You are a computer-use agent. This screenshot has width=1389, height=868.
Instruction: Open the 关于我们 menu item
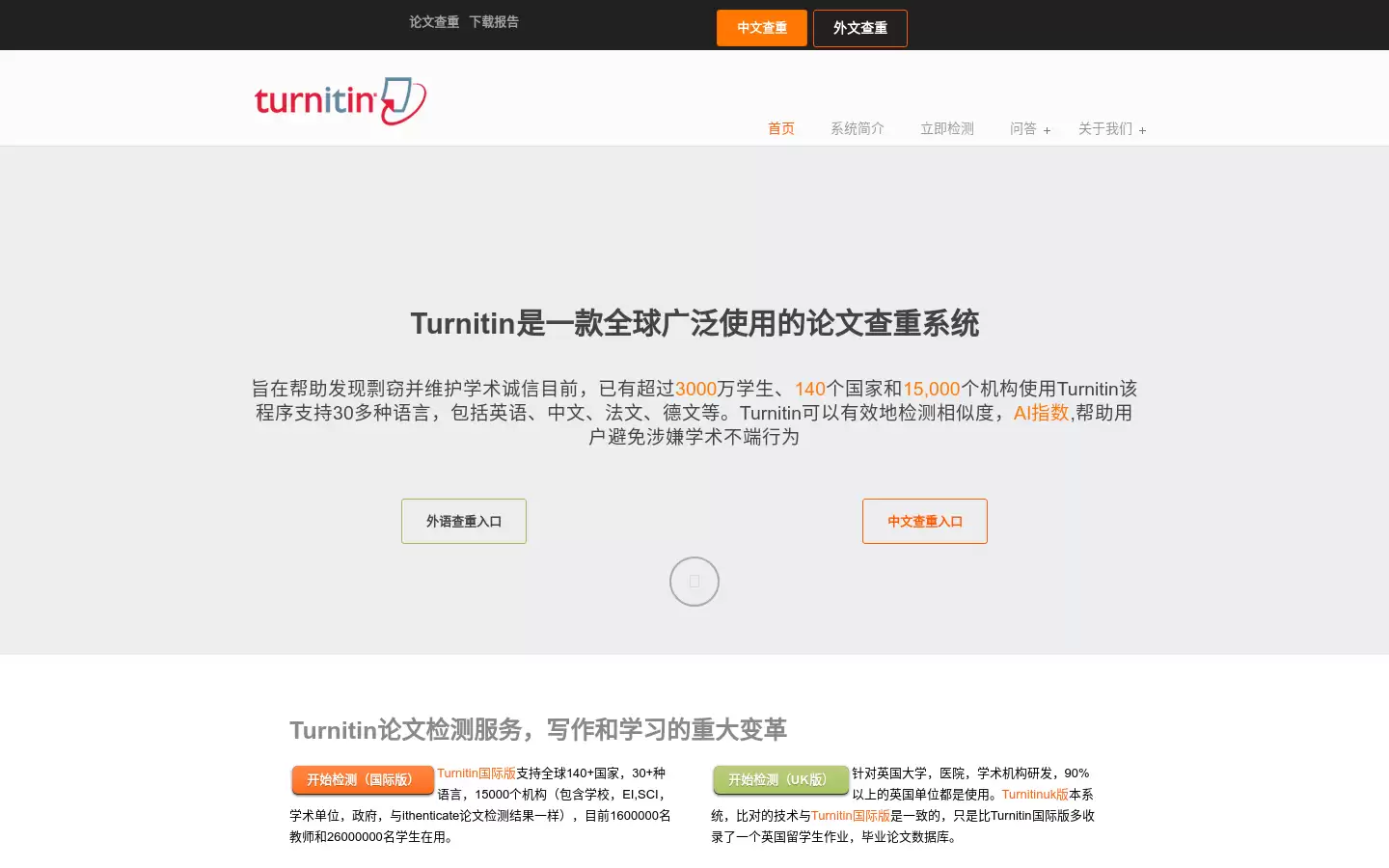(1105, 128)
